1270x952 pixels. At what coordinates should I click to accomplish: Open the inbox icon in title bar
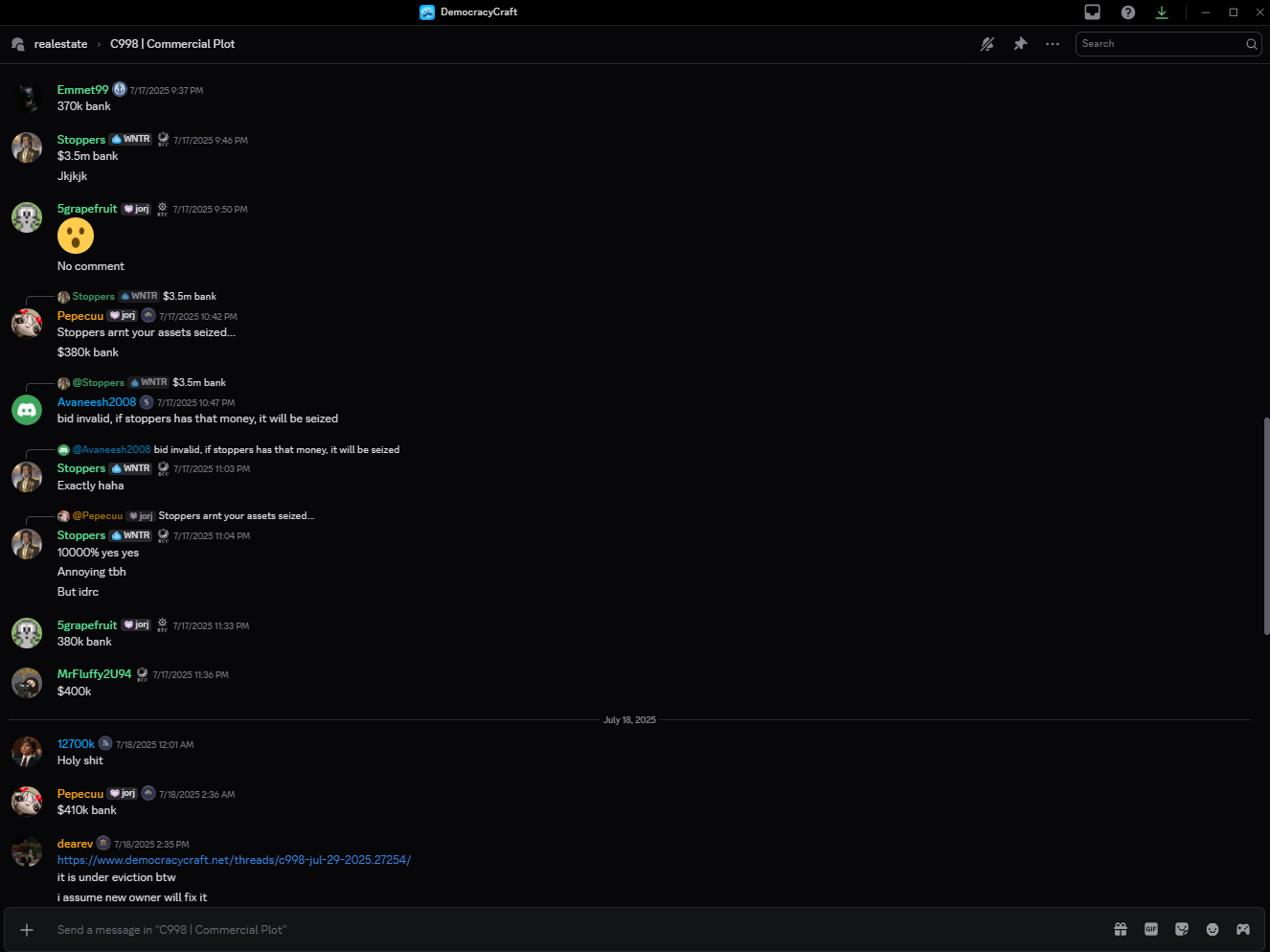coord(1092,12)
